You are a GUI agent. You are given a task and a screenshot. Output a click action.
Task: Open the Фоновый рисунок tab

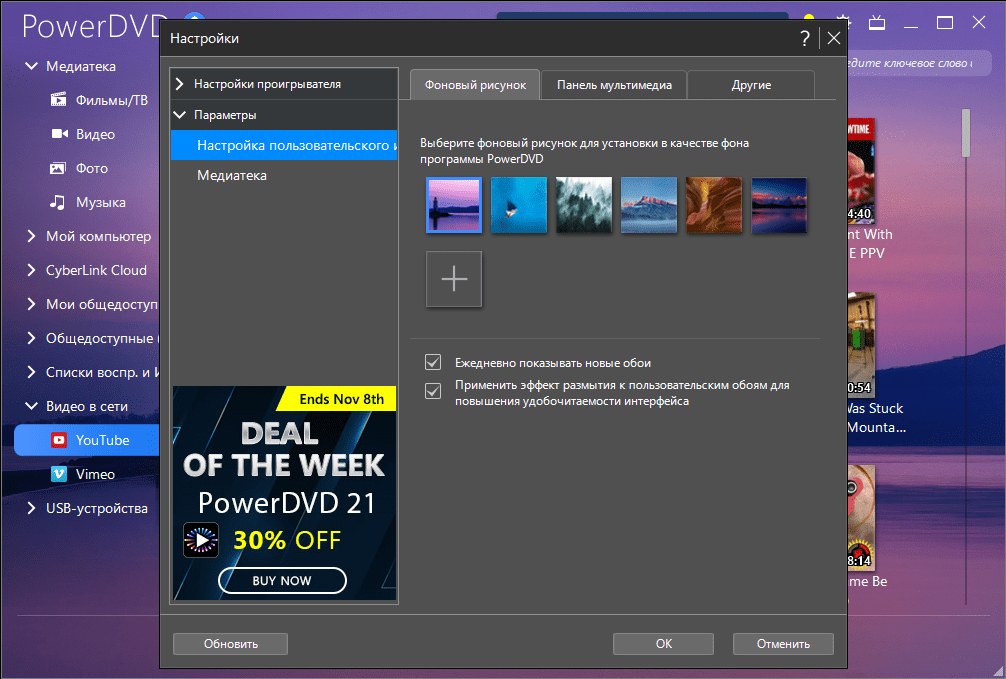point(475,85)
